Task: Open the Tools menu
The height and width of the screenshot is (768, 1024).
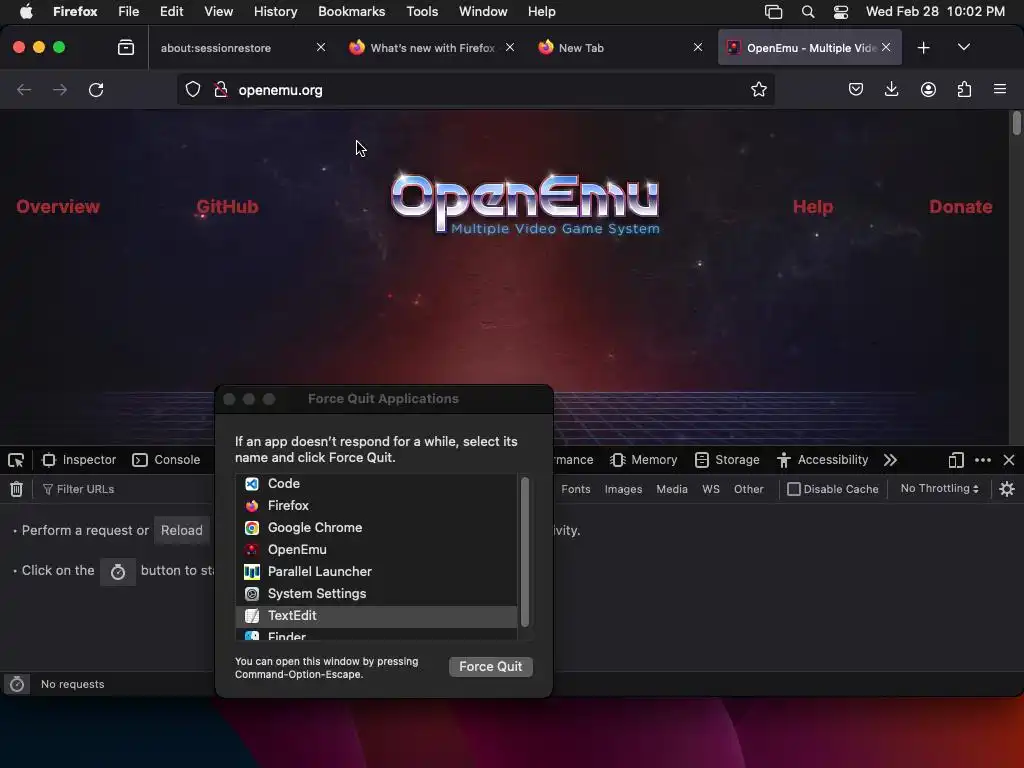Action: pyautogui.click(x=422, y=11)
